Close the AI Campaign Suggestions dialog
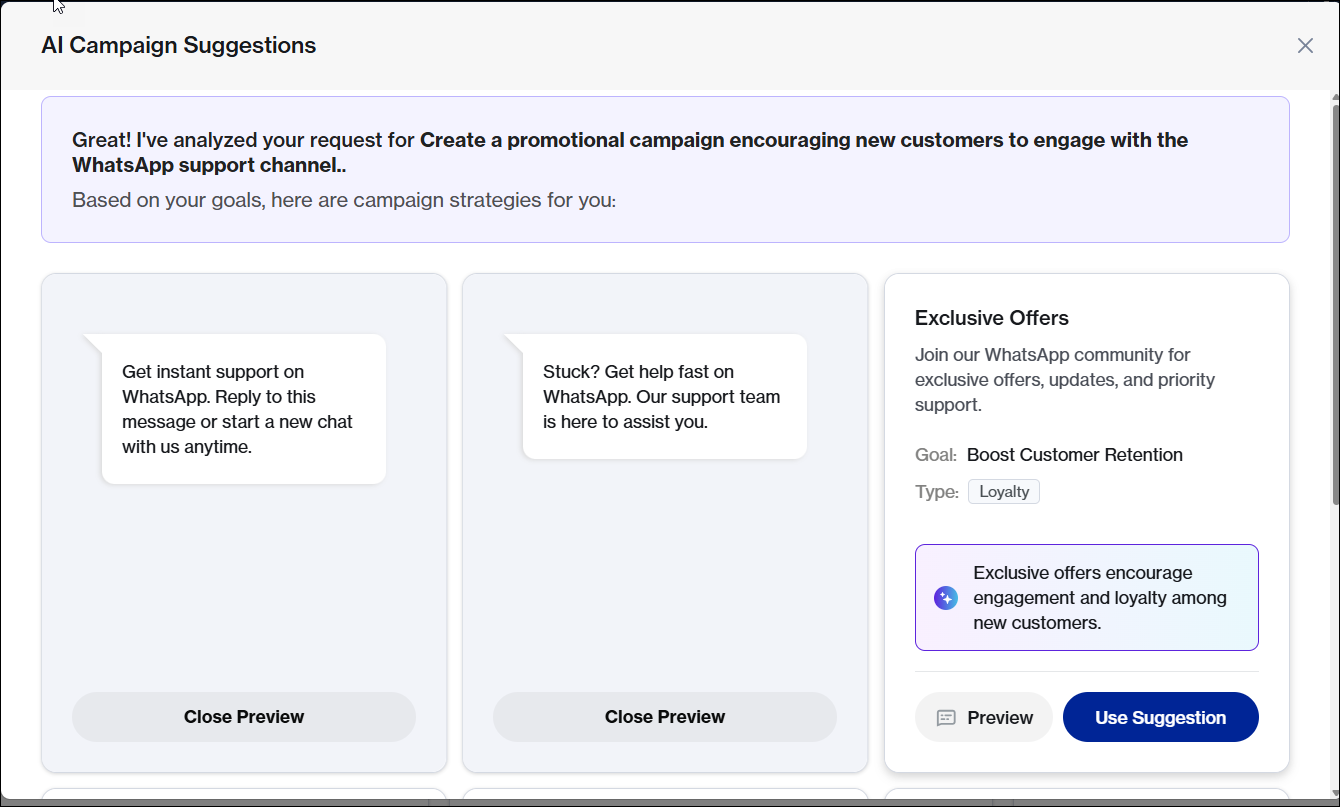Viewport: 1340px width, 807px height. click(1305, 46)
